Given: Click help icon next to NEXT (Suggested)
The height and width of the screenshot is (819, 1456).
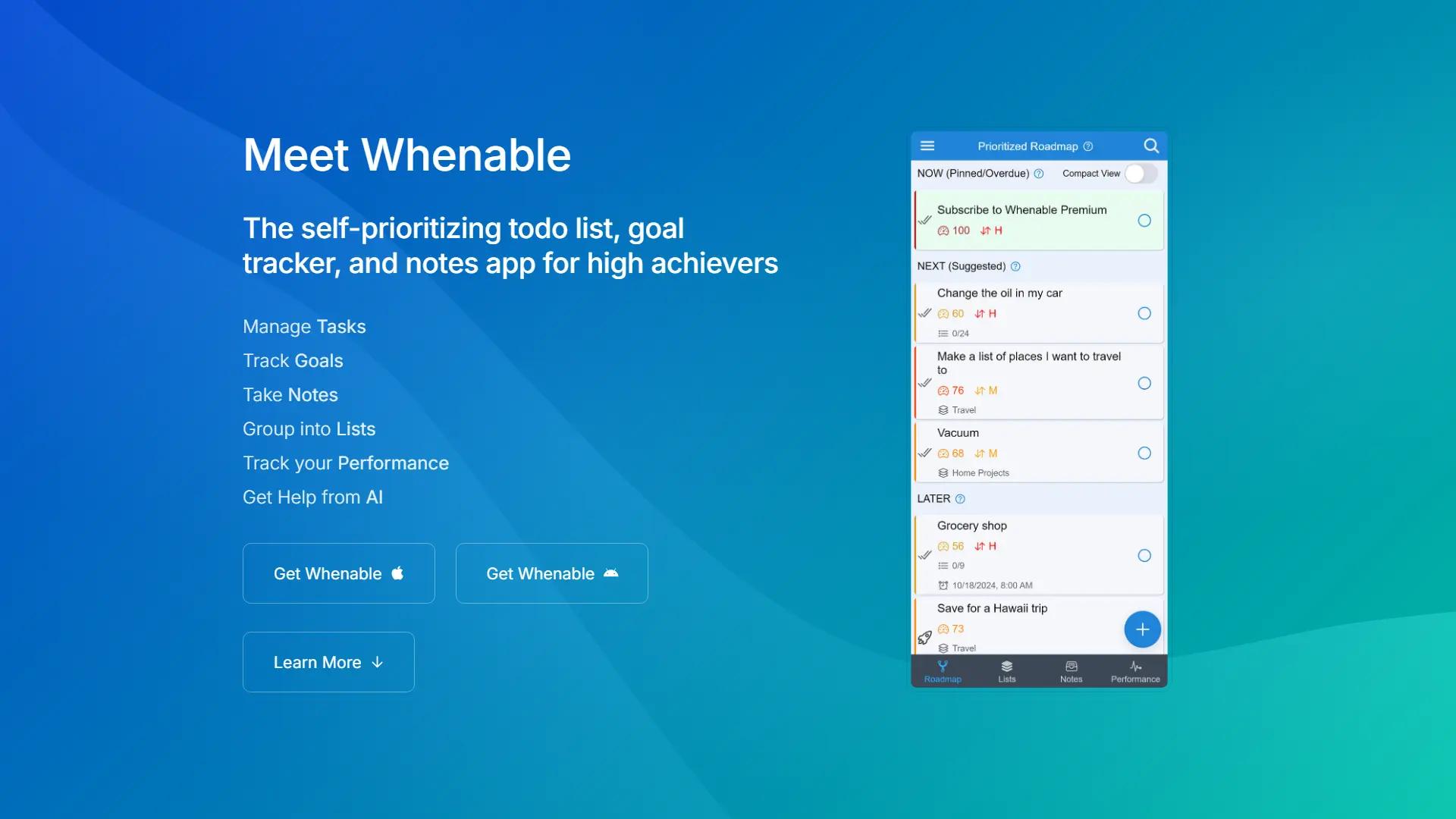Looking at the screenshot, I should click(1015, 266).
